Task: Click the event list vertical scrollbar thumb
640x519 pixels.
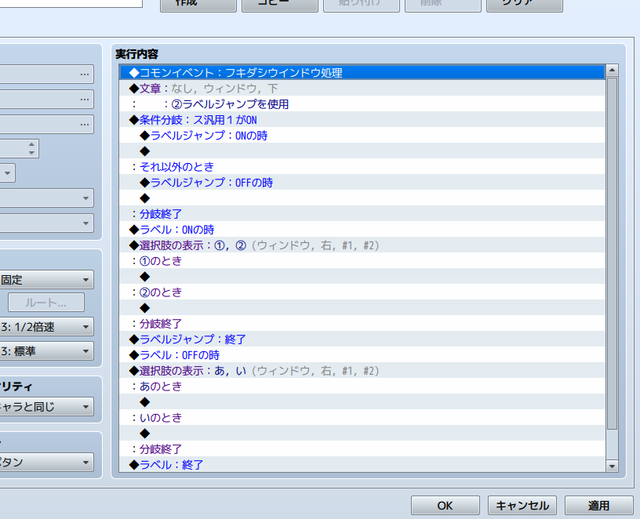Action: pos(611,253)
